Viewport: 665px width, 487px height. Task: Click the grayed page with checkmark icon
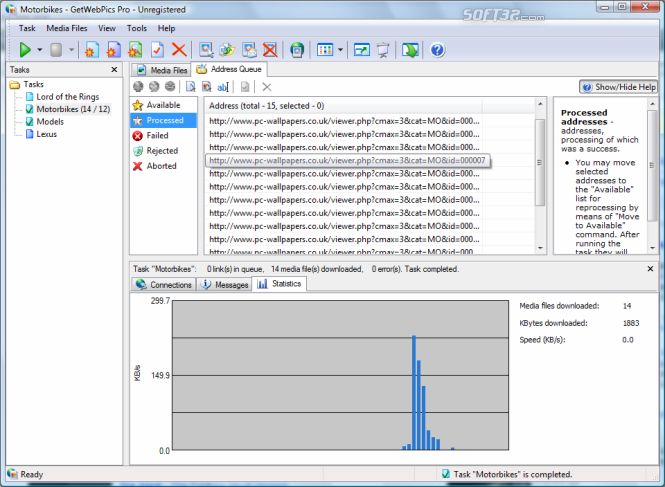(245, 87)
